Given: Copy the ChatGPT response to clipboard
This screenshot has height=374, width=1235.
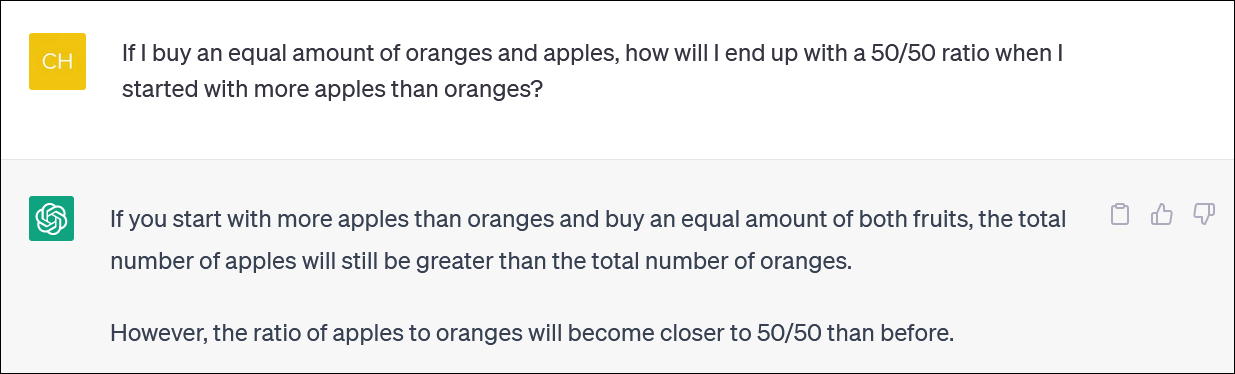Looking at the screenshot, I should [1121, 214].
